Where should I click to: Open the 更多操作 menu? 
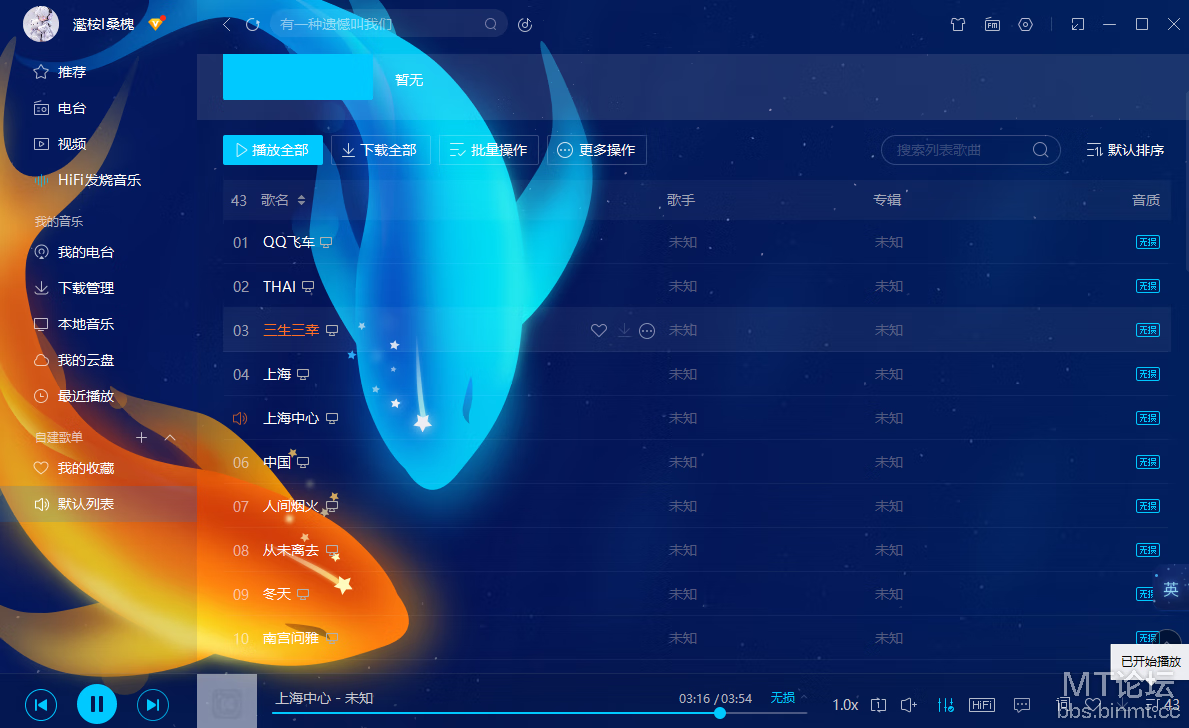597,150
